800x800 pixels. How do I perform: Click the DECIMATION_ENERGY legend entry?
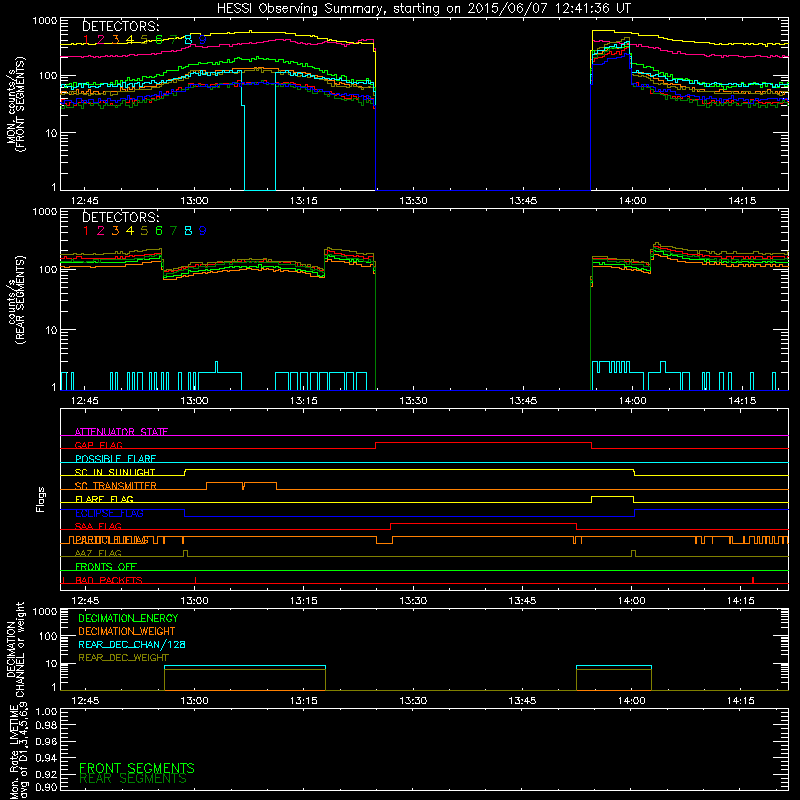128,618
